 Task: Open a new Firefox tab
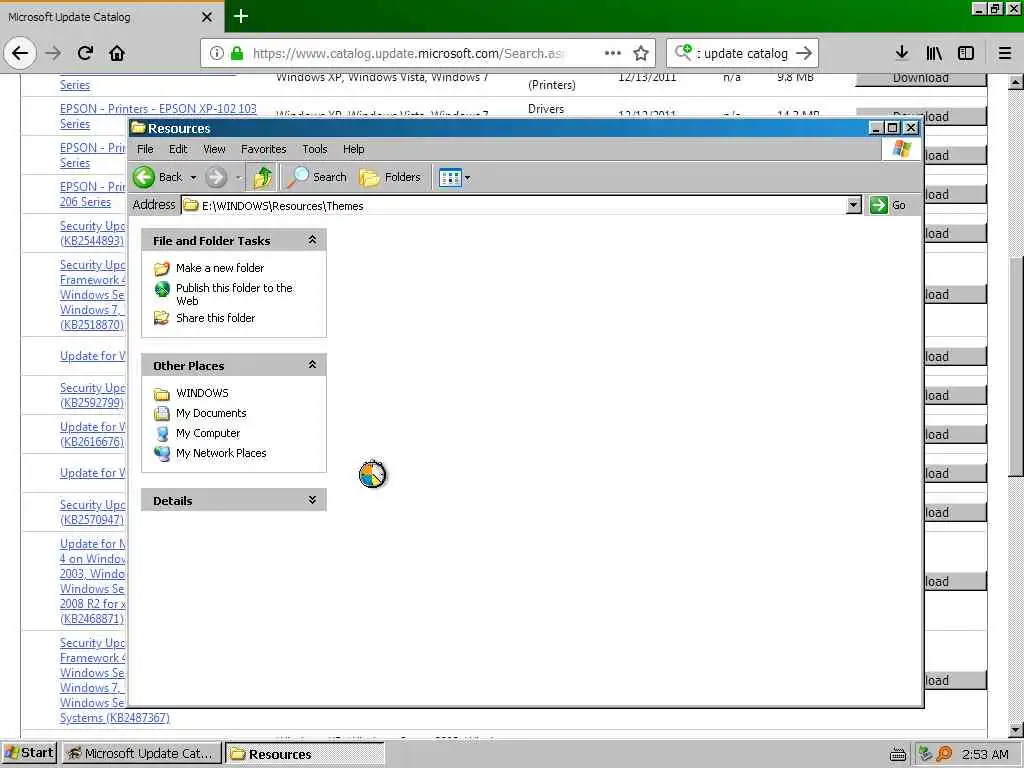coord(240,16)
